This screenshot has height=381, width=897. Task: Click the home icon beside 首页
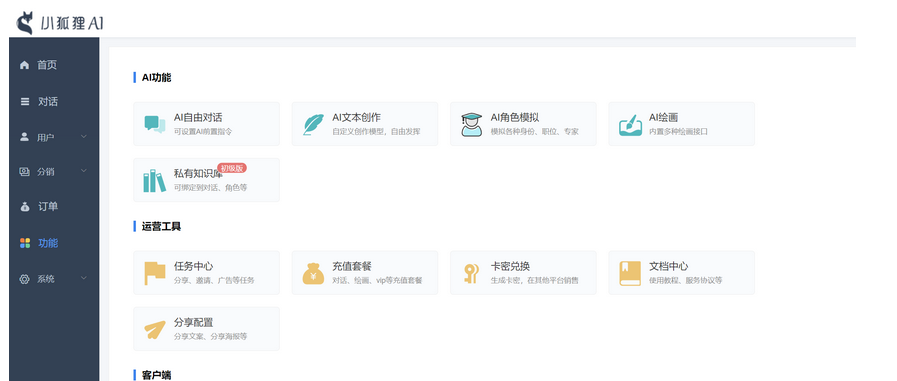[x=24, y=65]
